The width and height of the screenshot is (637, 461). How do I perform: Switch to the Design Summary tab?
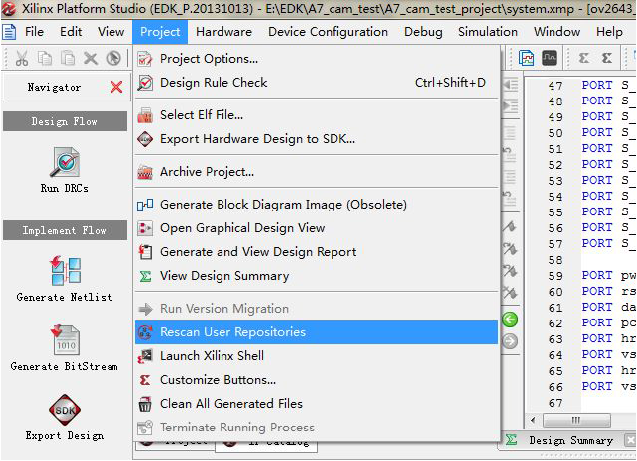point(568,440)
